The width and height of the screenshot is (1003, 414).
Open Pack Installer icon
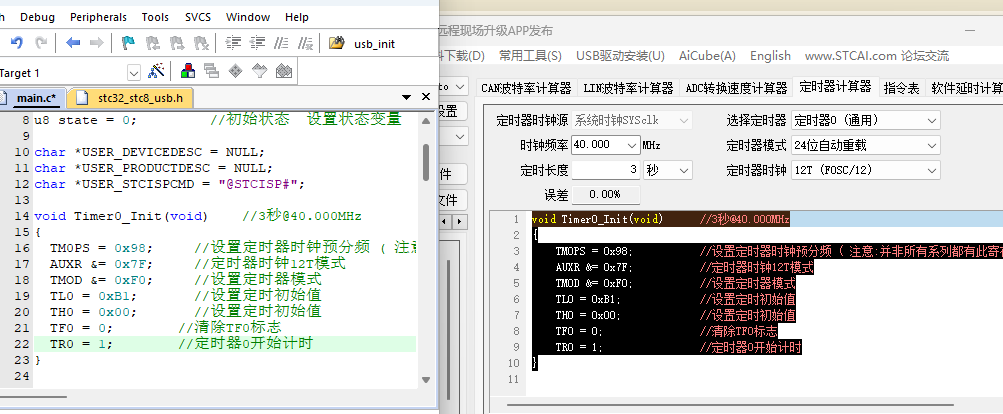click(x=283, y=70)
